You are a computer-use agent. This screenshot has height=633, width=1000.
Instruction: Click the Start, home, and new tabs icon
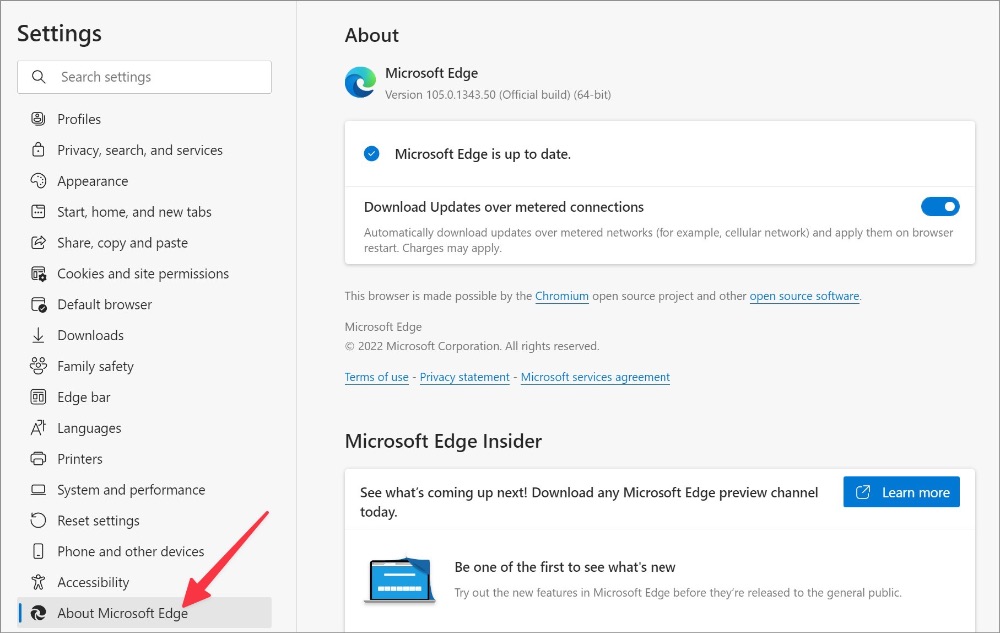click(38, 212)
